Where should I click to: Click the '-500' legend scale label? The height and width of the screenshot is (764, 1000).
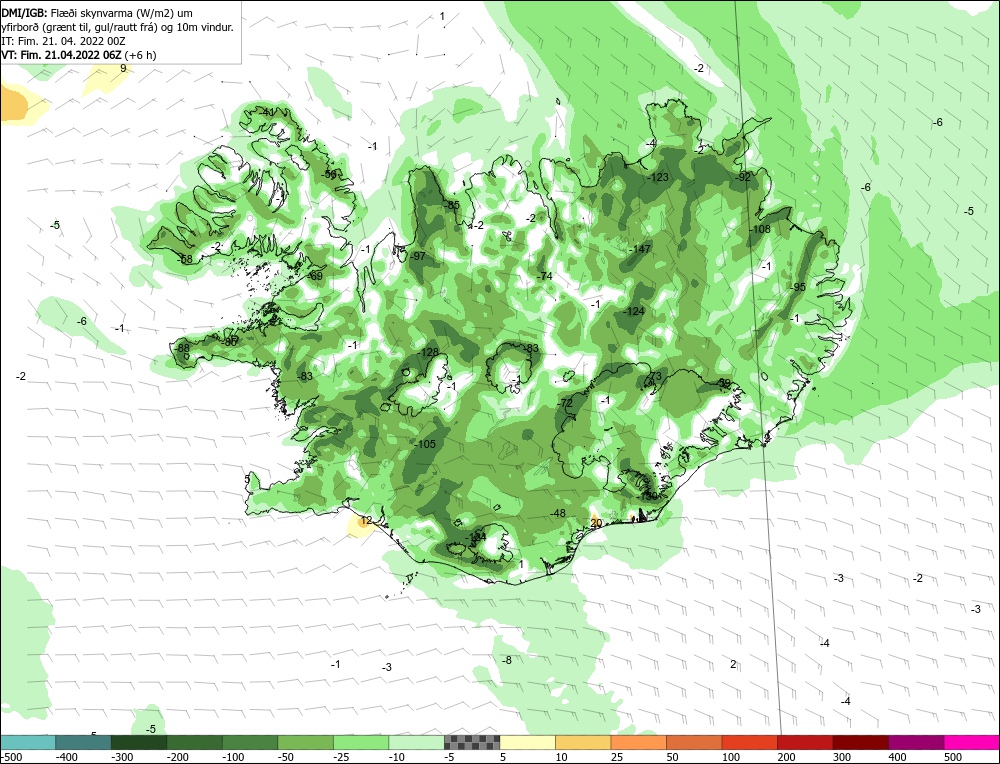tap(12, 757)
